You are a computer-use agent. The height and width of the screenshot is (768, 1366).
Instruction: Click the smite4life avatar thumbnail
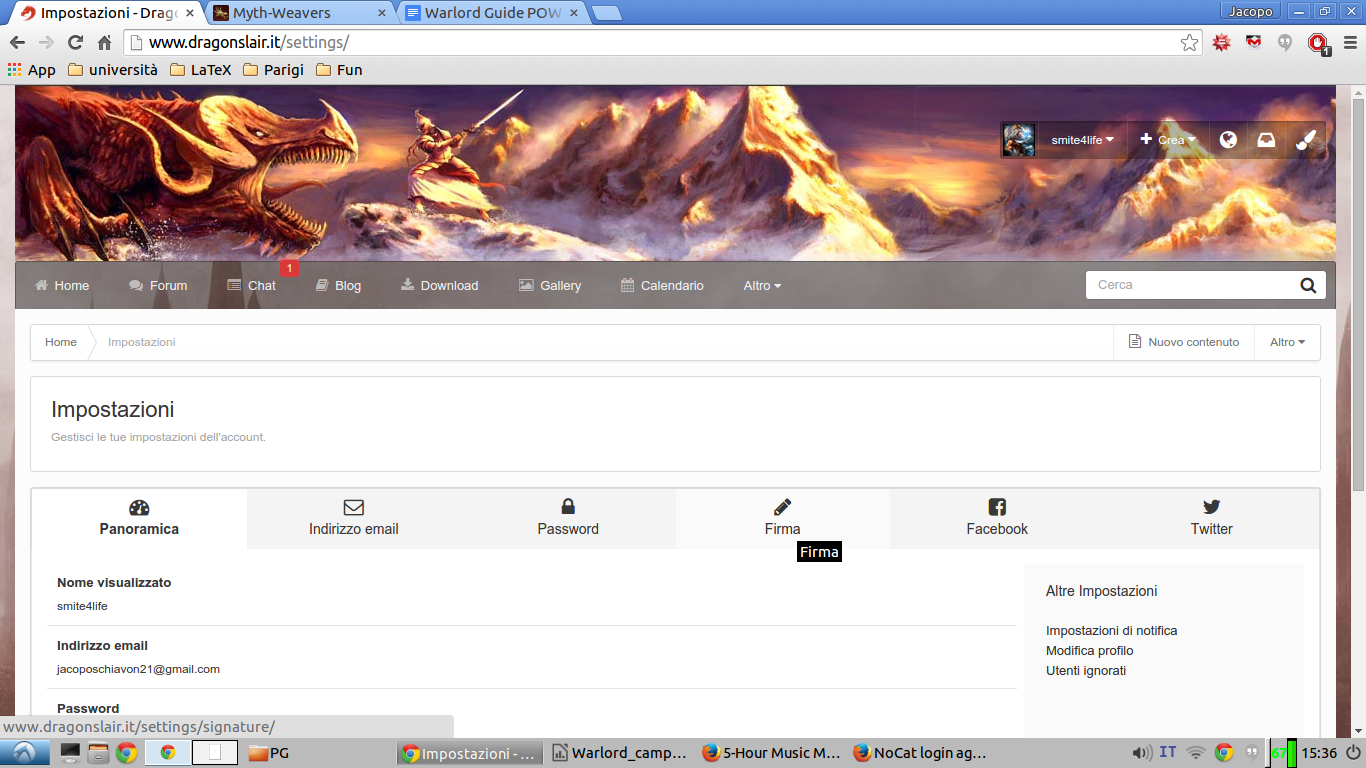[x=1019, y=140]
